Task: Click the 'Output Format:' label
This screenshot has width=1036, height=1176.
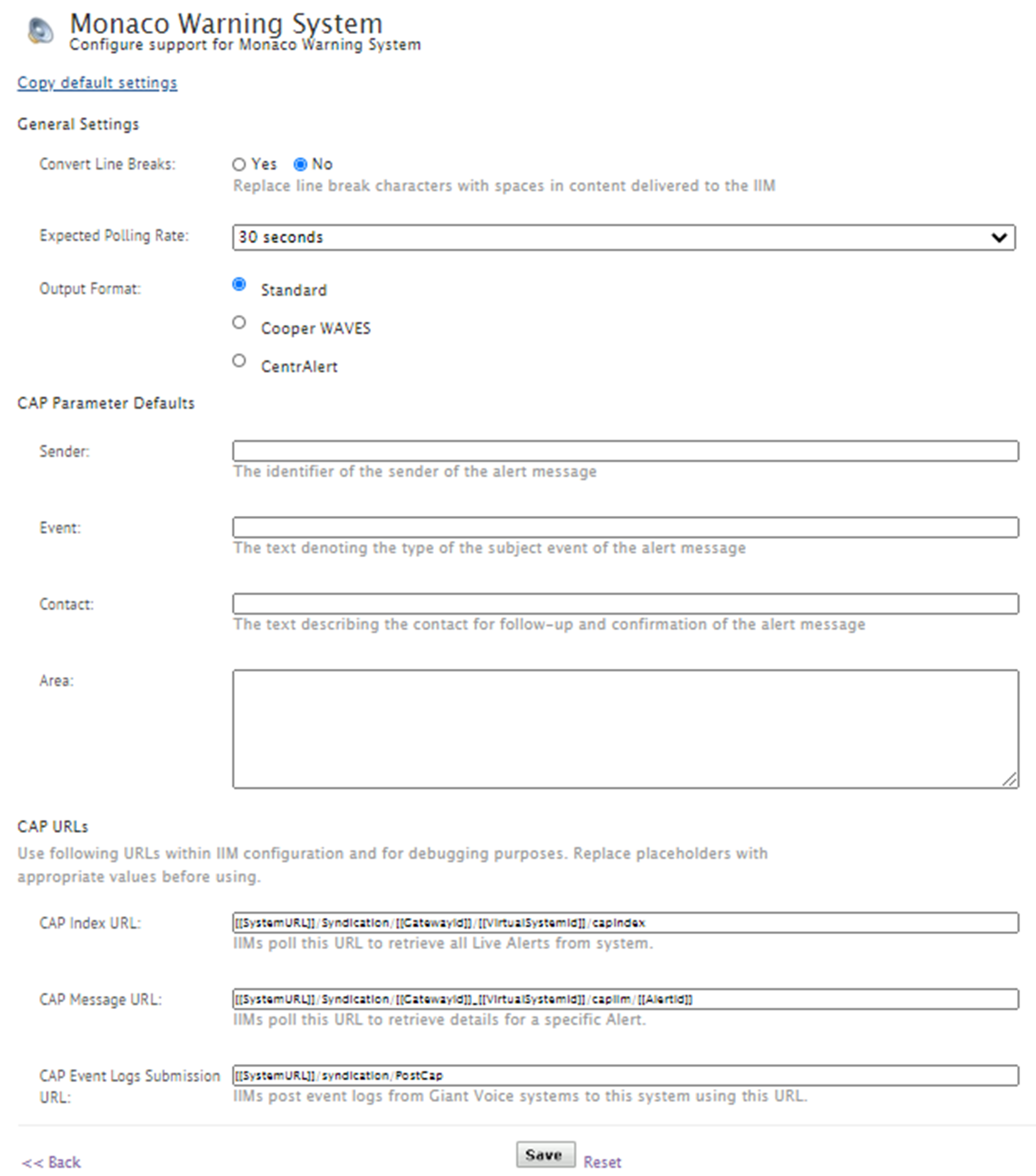Action: (x=90, y=289)
